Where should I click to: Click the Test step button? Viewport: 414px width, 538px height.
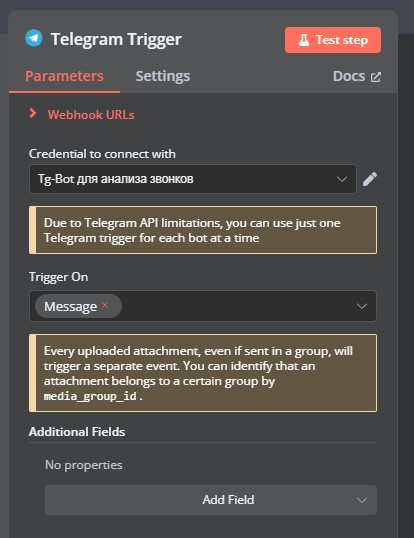[333, 40]
